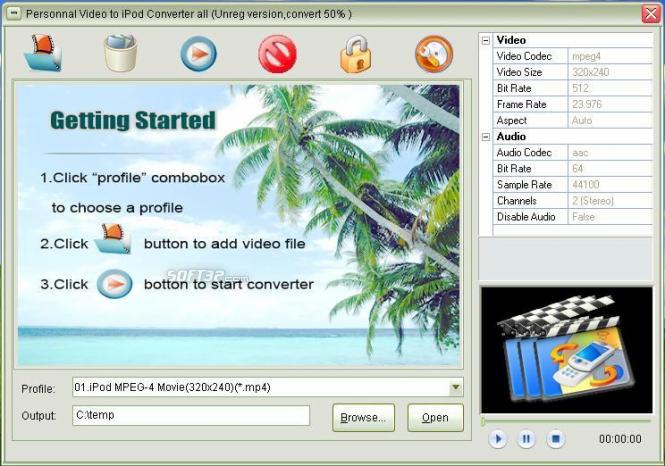The image size is (665, 466).
Task: Click the Audio group header label
Action: click(511, 137)
